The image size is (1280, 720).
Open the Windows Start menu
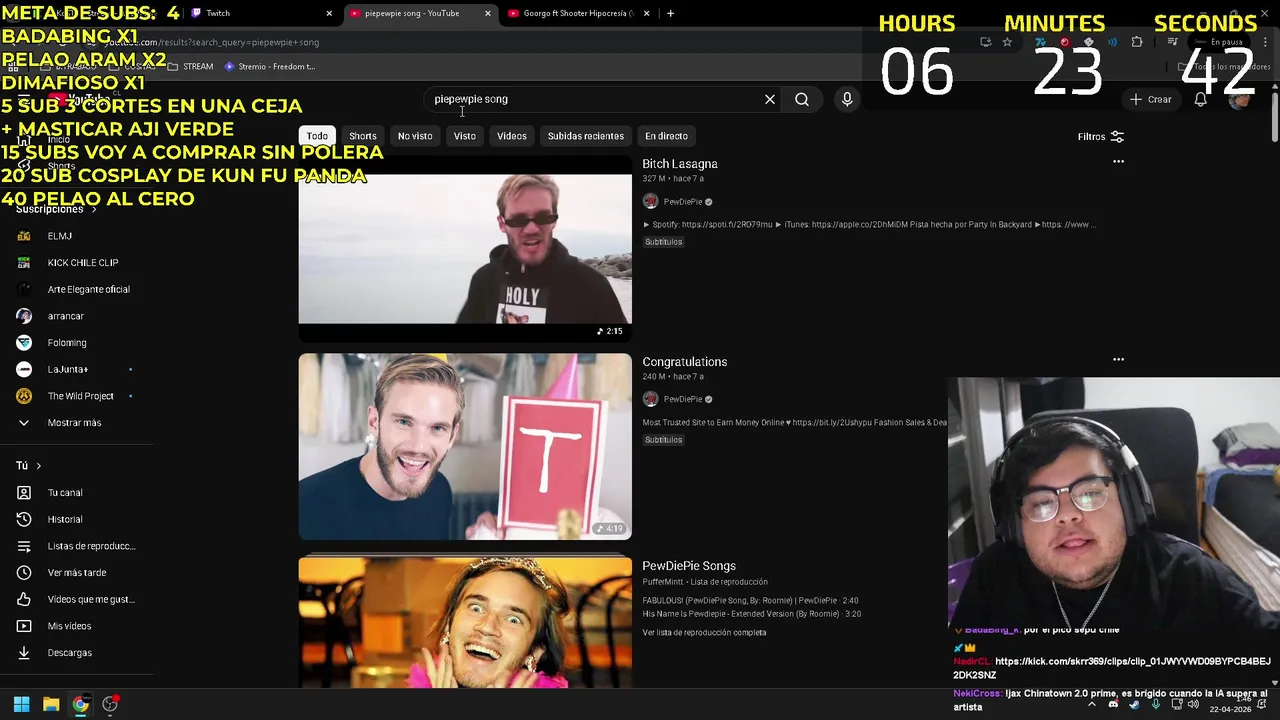click(x=21, y=704)
